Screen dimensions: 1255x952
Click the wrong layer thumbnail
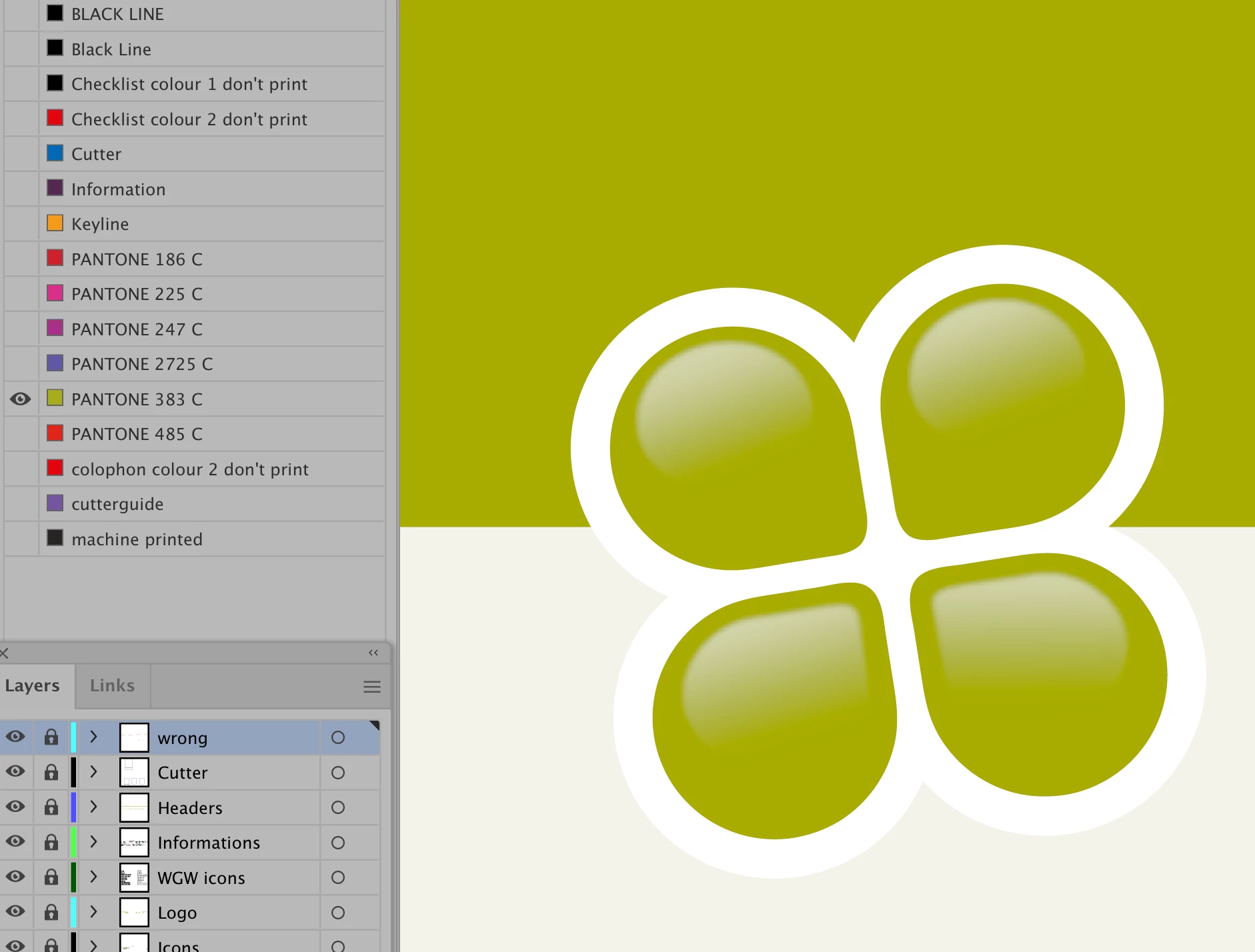point(134,737)
